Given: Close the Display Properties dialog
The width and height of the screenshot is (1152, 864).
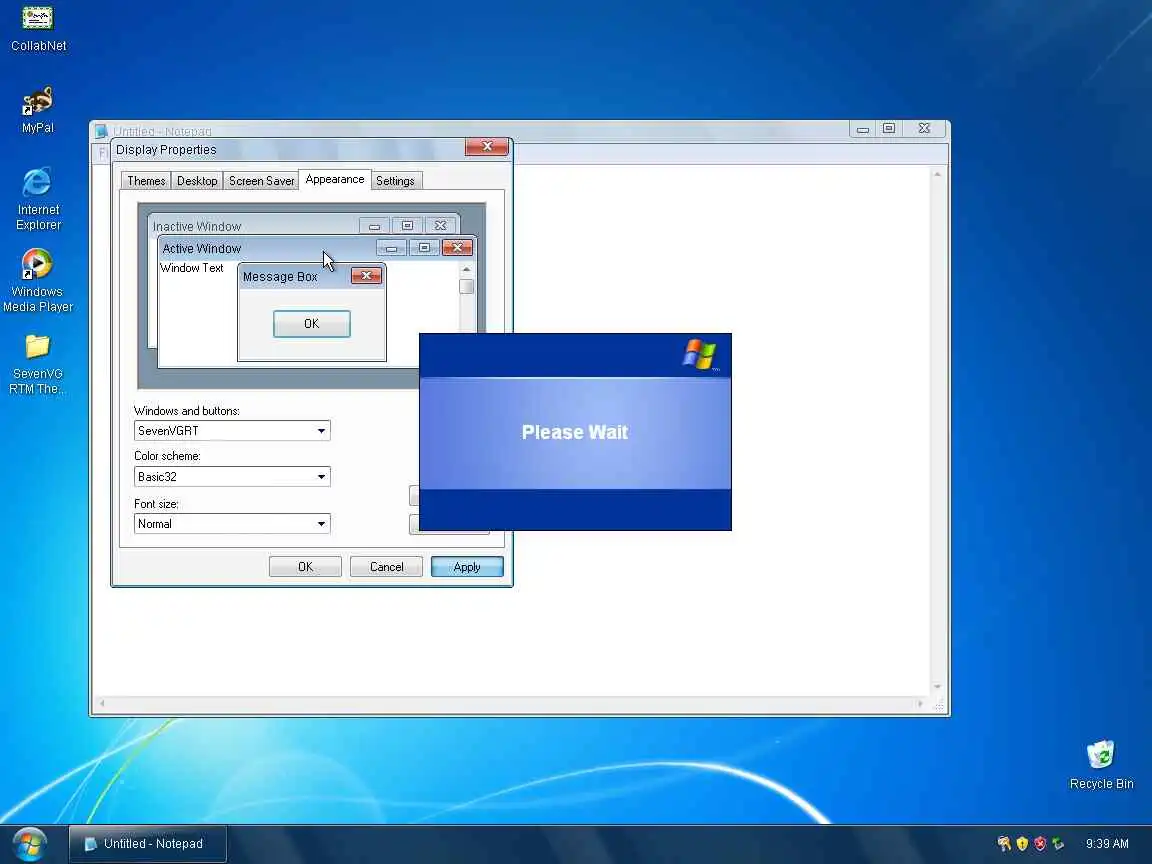Looking at the screenshot, I should (x=486, y=147).
